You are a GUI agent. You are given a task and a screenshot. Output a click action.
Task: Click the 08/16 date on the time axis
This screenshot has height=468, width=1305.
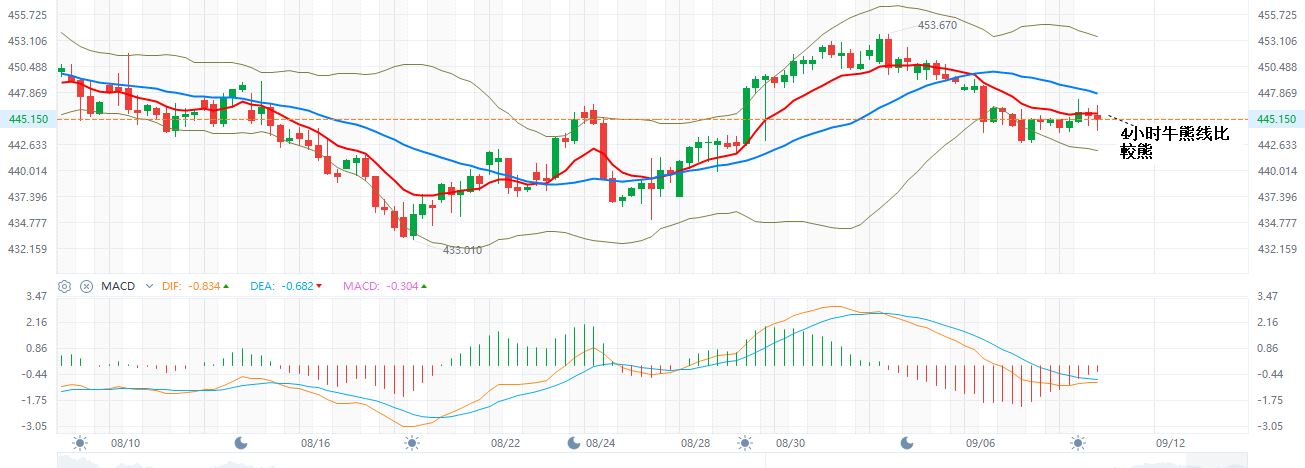[x=314, y=442]
